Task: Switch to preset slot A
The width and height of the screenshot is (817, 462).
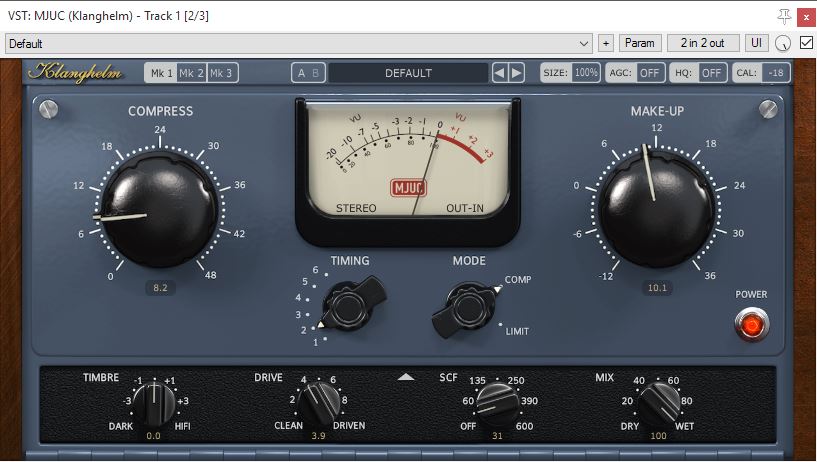Action: [x=301, y=73]
